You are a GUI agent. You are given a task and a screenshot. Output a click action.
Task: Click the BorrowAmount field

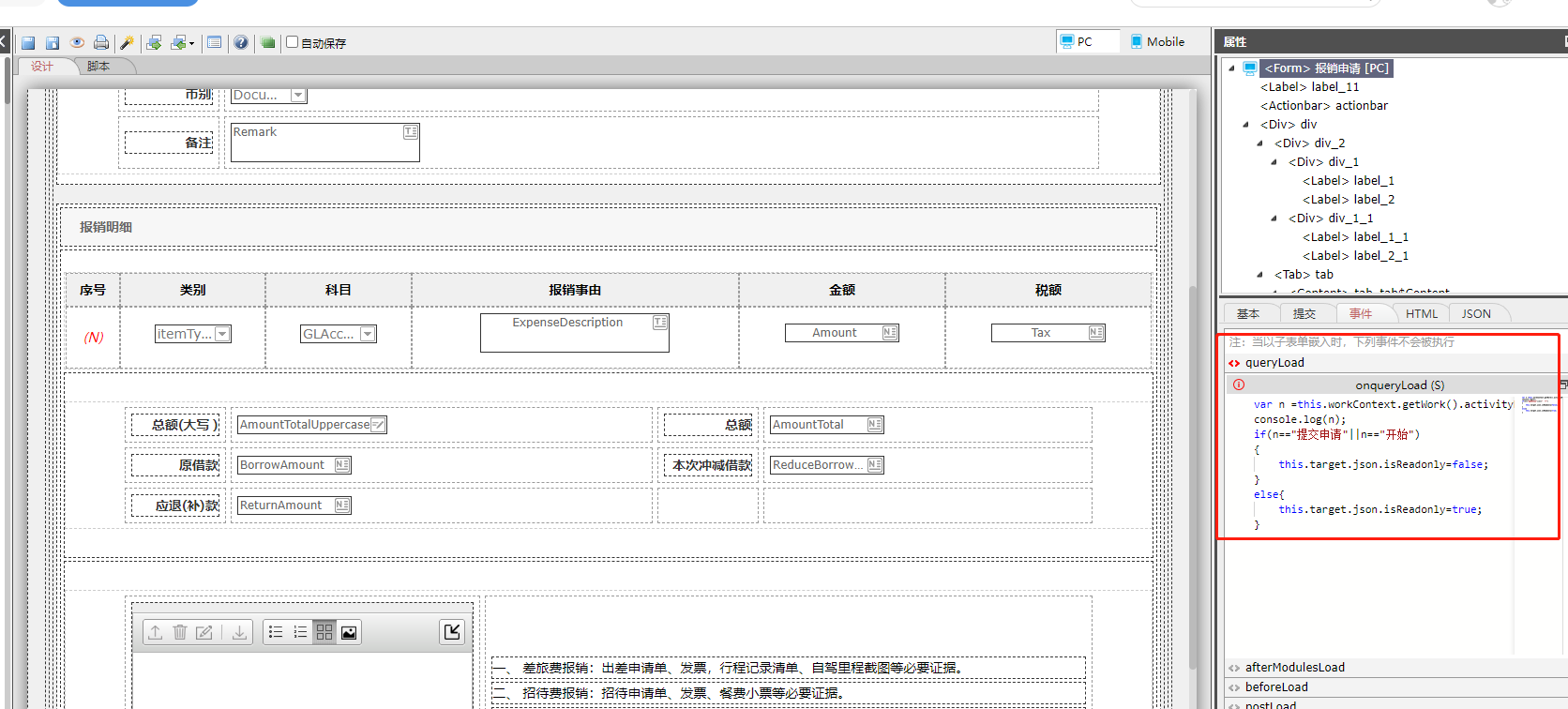coord(294,465)
